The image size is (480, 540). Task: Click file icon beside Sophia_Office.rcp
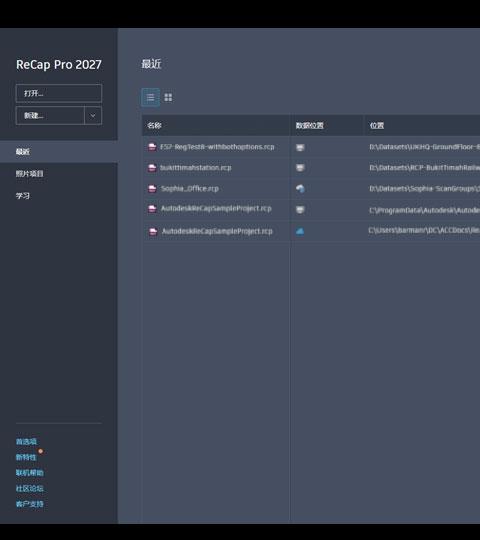(x=152, y=189)
